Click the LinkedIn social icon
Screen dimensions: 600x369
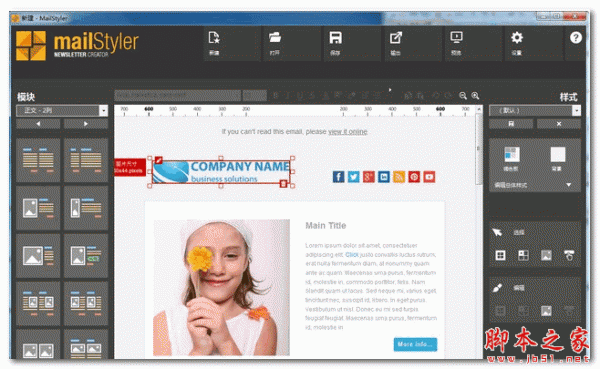click(384, 177)
